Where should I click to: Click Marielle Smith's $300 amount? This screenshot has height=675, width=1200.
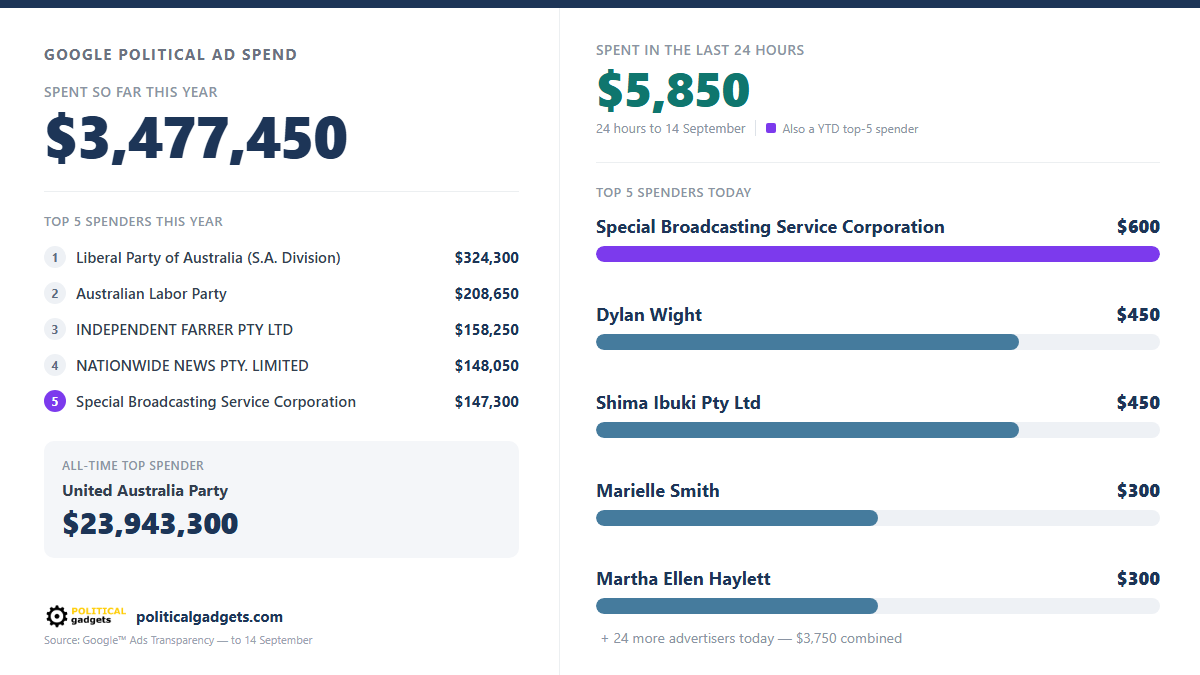1139,491
